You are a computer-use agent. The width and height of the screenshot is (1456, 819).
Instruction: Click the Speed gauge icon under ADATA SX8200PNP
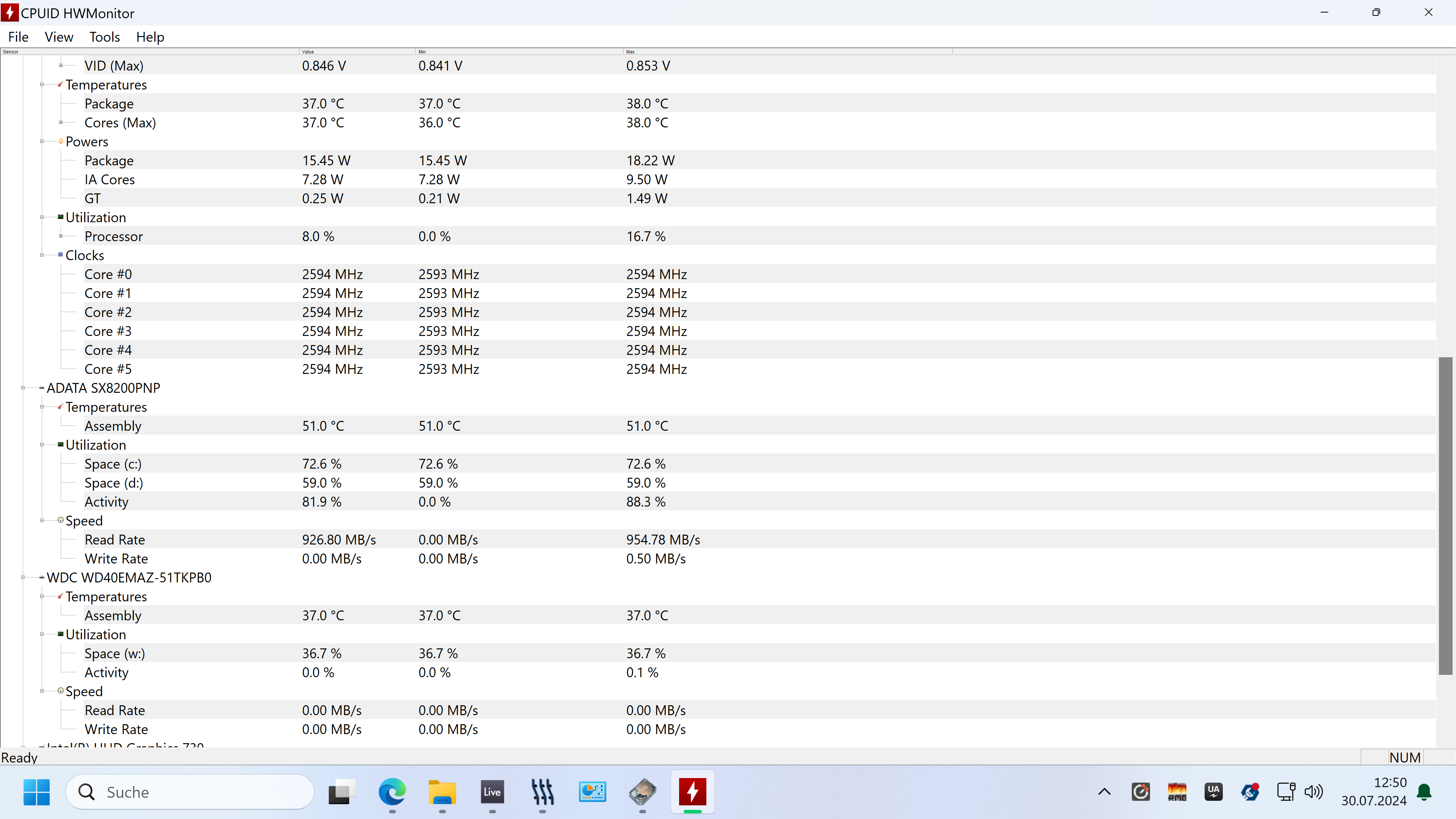point(61,520)
